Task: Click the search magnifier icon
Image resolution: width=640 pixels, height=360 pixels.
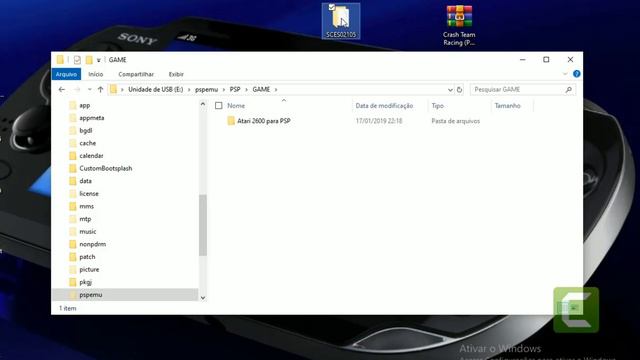Action: click(569, 89)
